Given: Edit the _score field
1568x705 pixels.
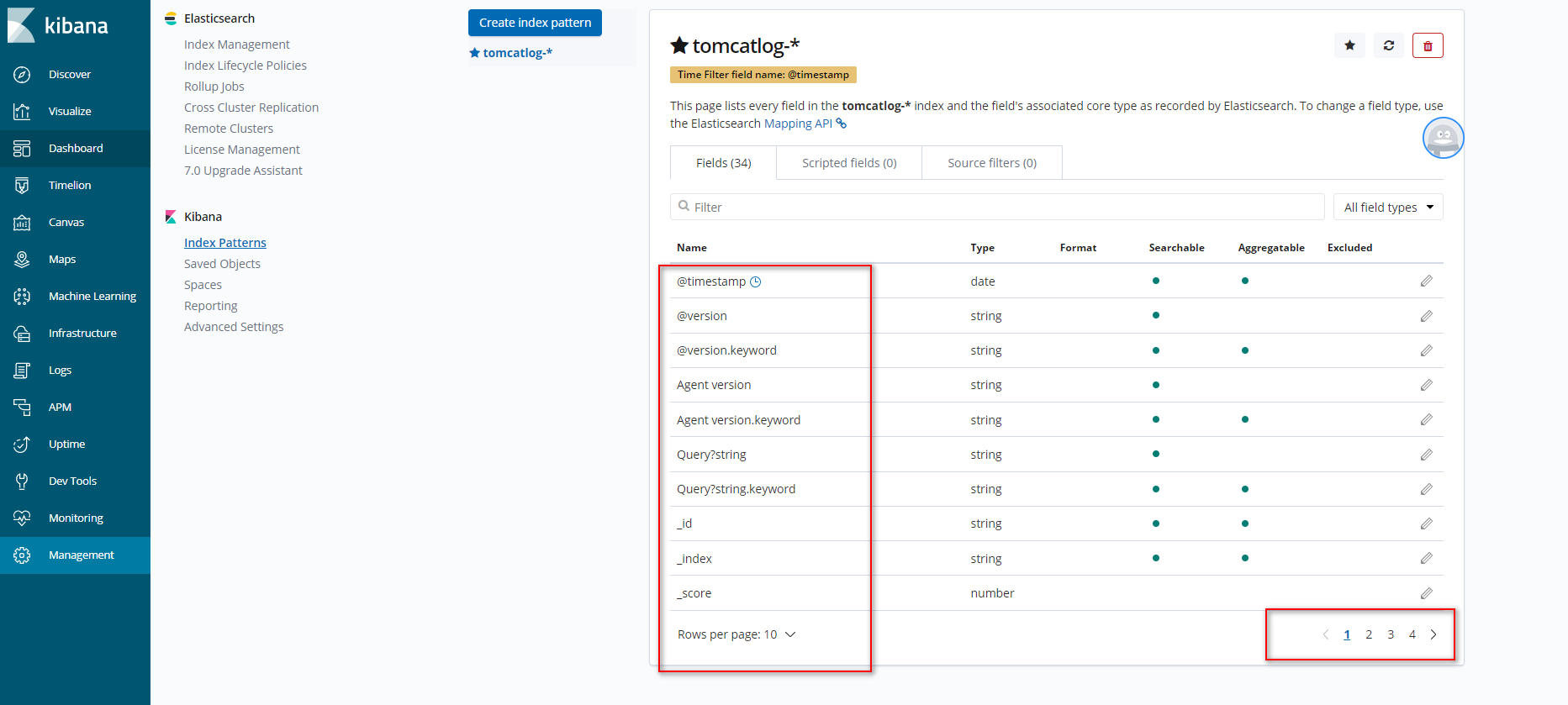Looking at the screenshot, I should 1427,593.
